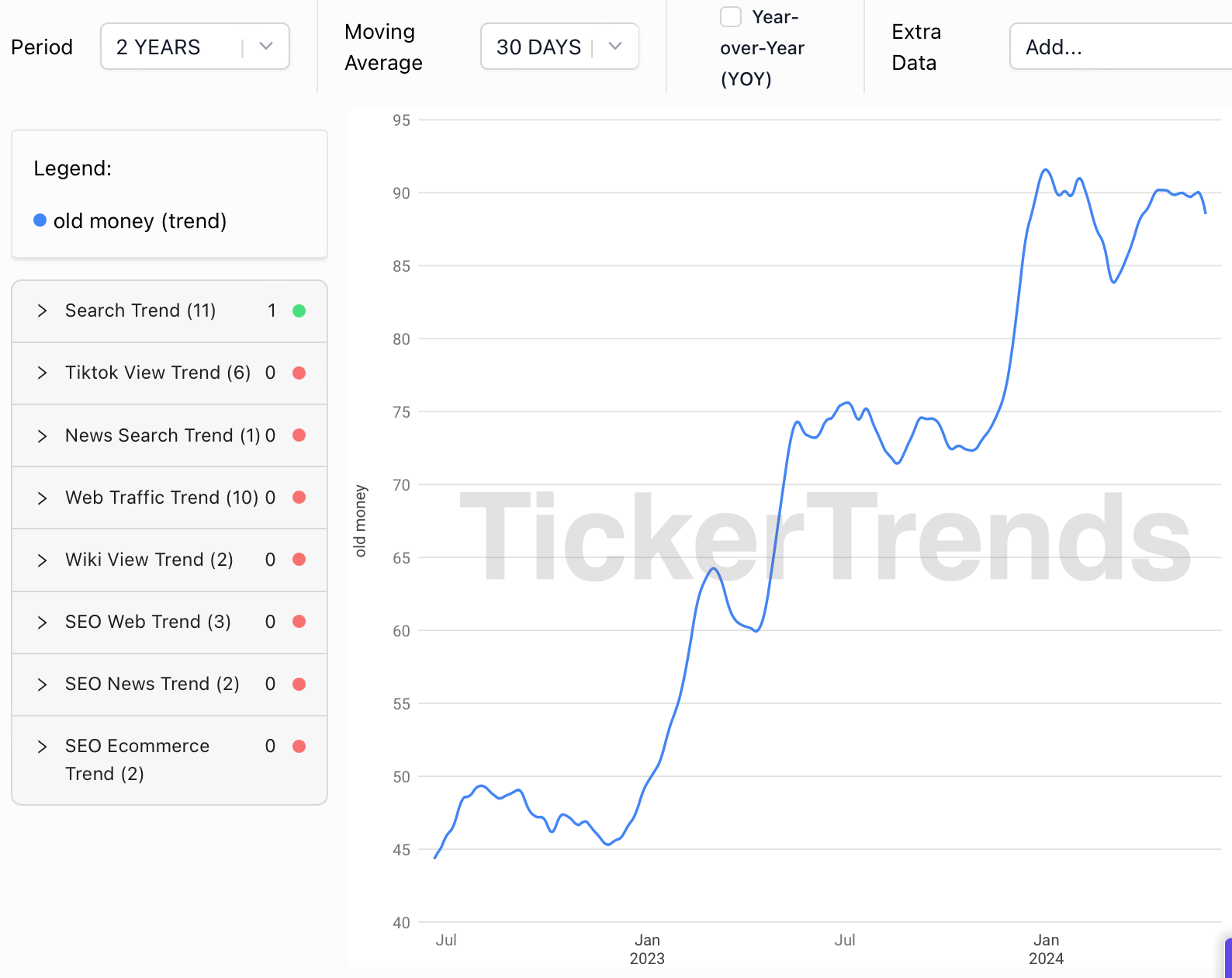
Task: Select the Wiki View Trend (2) row
Action: pos(150,560)
